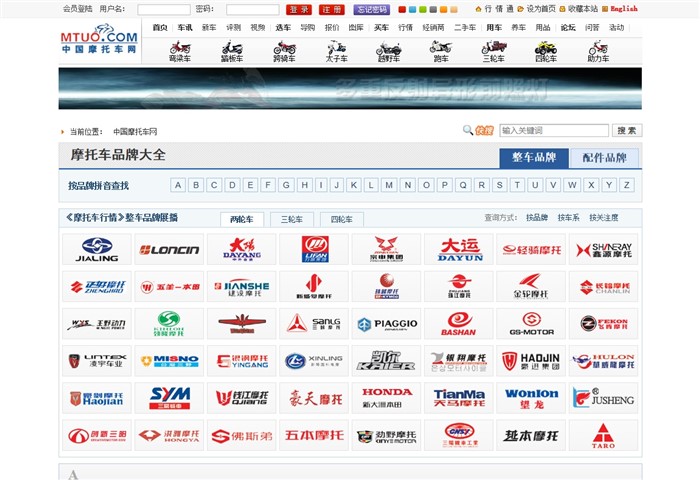Open the XINLING brand logo

point(314,361)
